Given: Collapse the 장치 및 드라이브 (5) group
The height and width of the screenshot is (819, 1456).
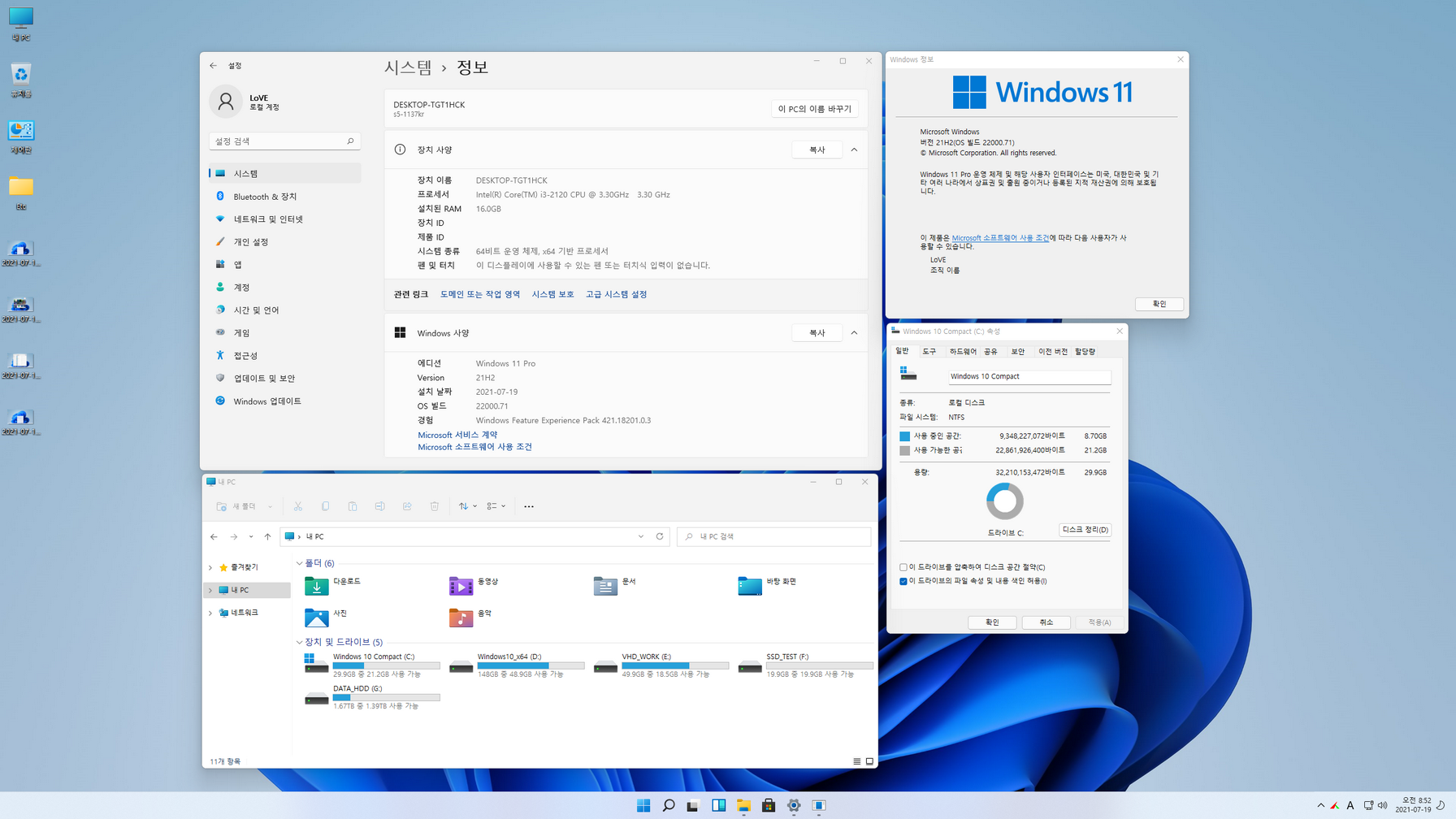Looking at the screenshot, I should 300,642.
